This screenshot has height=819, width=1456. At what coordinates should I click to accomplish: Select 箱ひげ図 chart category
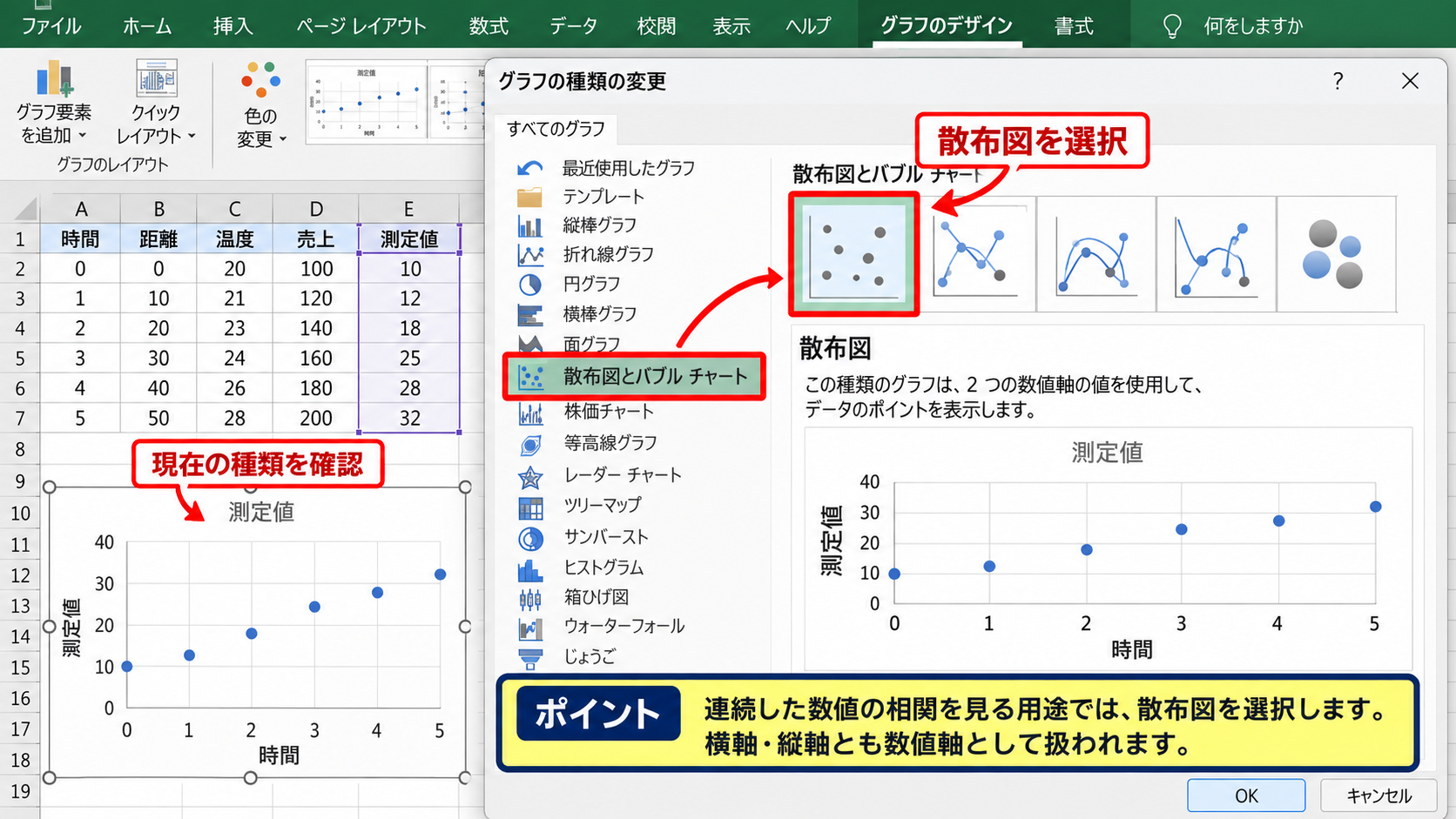pyautogui.click(x=573, y=597)
